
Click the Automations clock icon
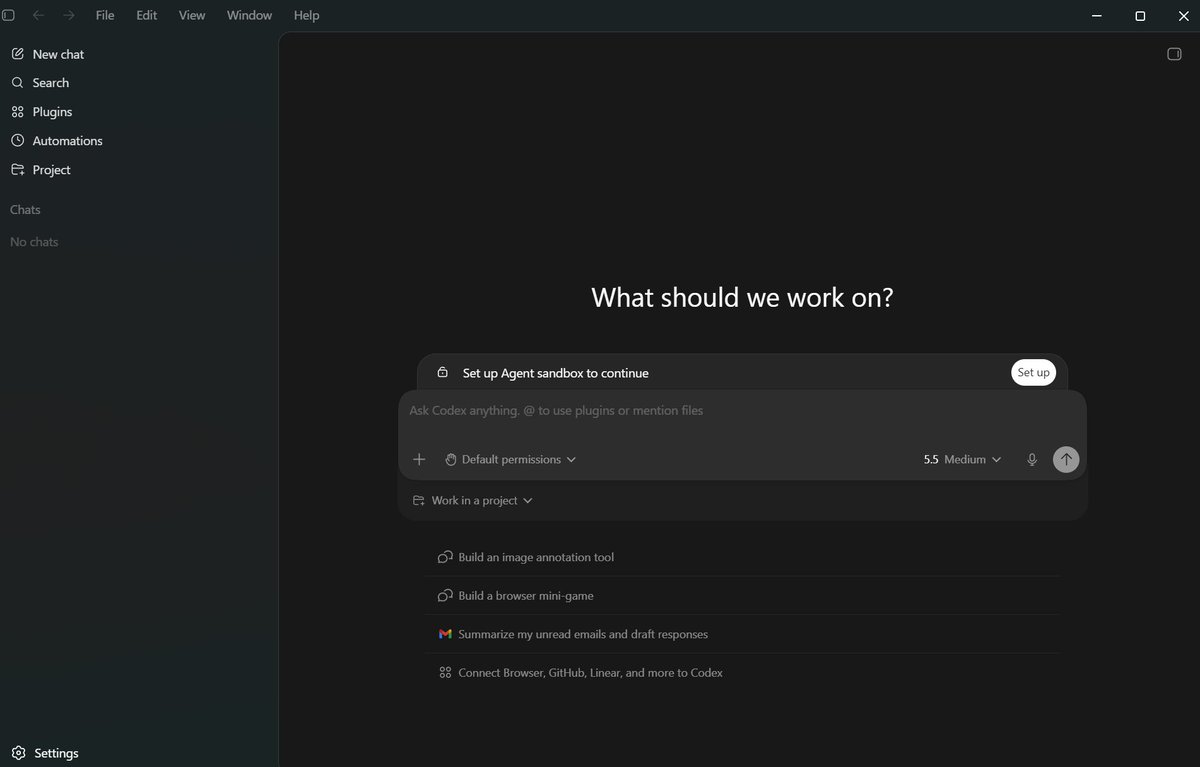coord(17,141)
